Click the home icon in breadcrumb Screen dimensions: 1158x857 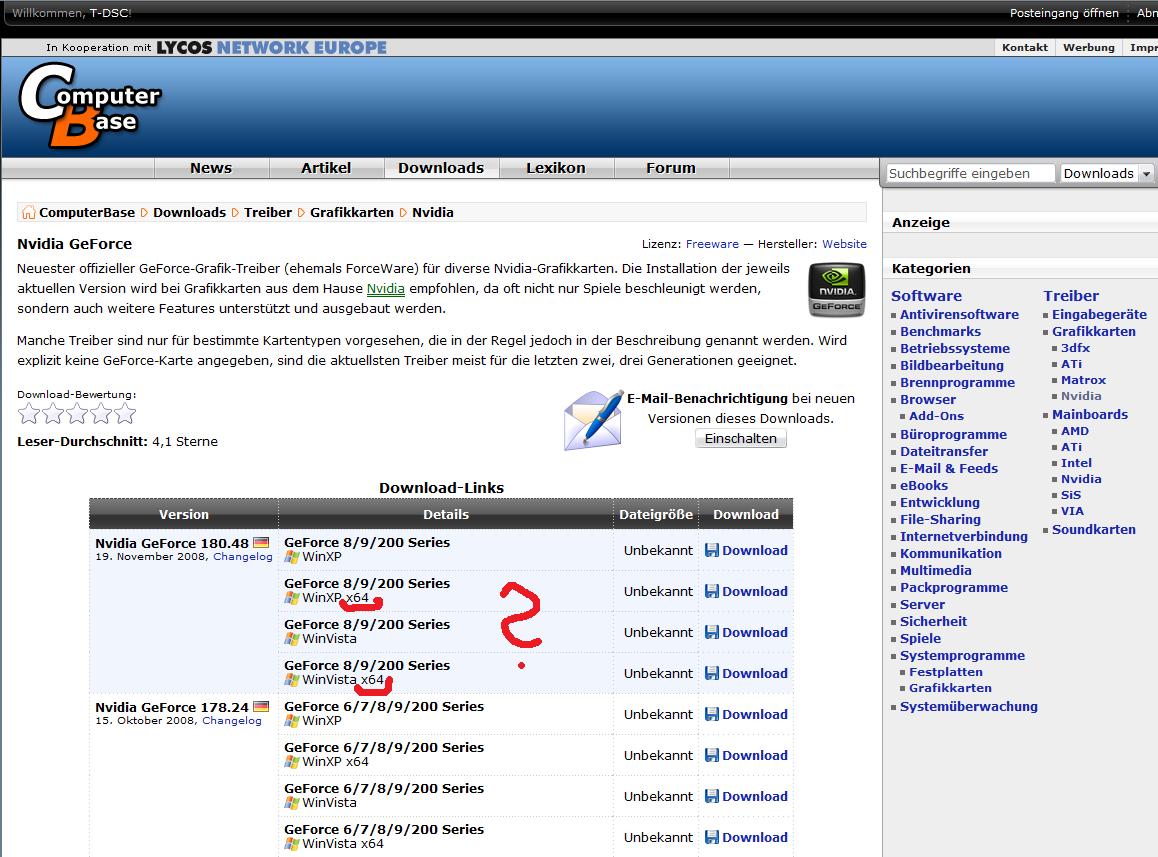click(x=28, y=213)
